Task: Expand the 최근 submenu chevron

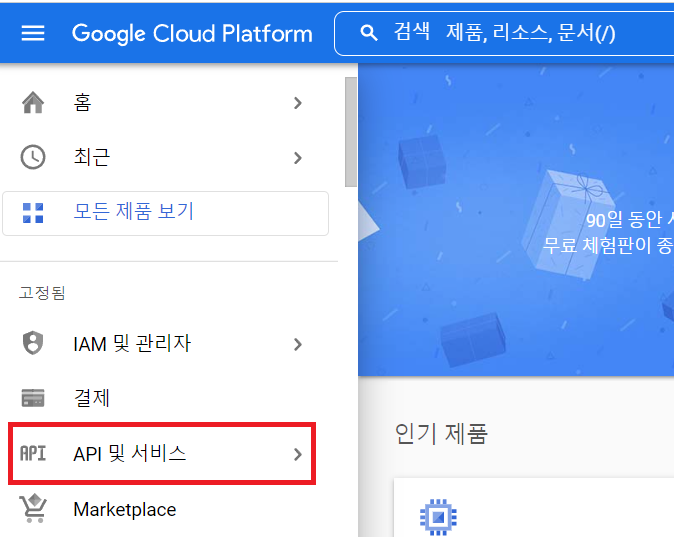Action: coord(297,158)
